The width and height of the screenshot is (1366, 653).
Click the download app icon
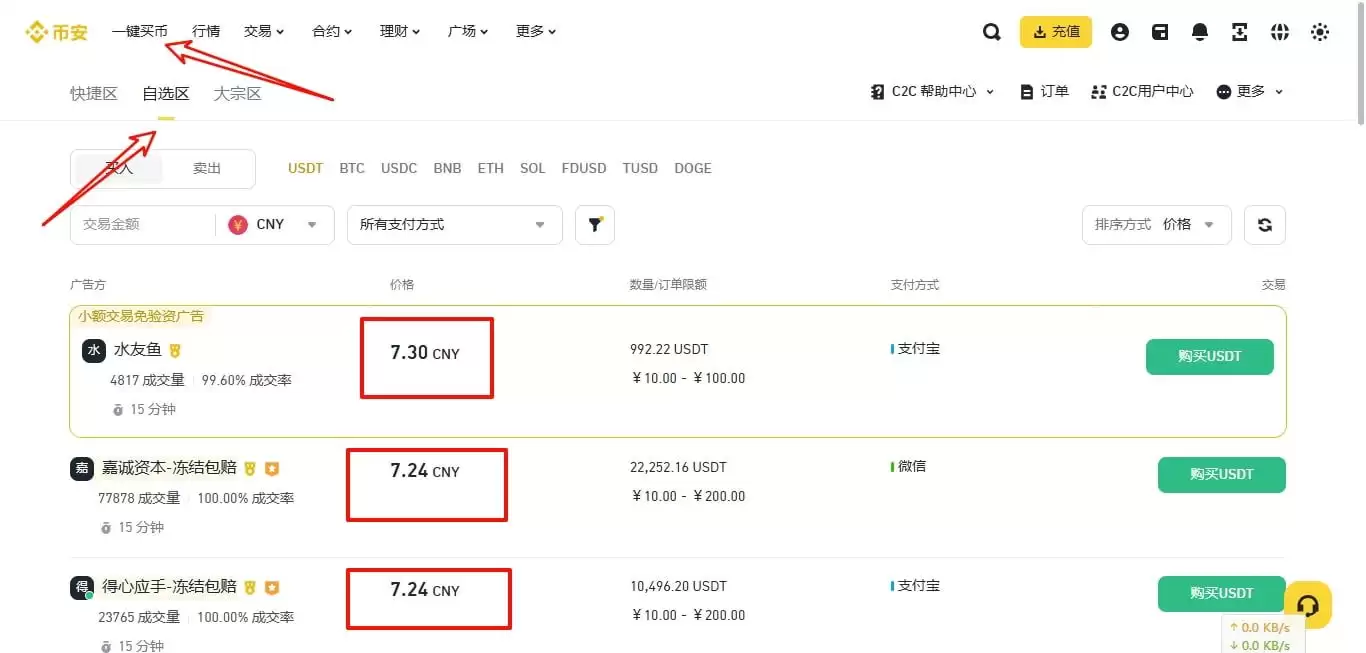(x=1239, y=31)
